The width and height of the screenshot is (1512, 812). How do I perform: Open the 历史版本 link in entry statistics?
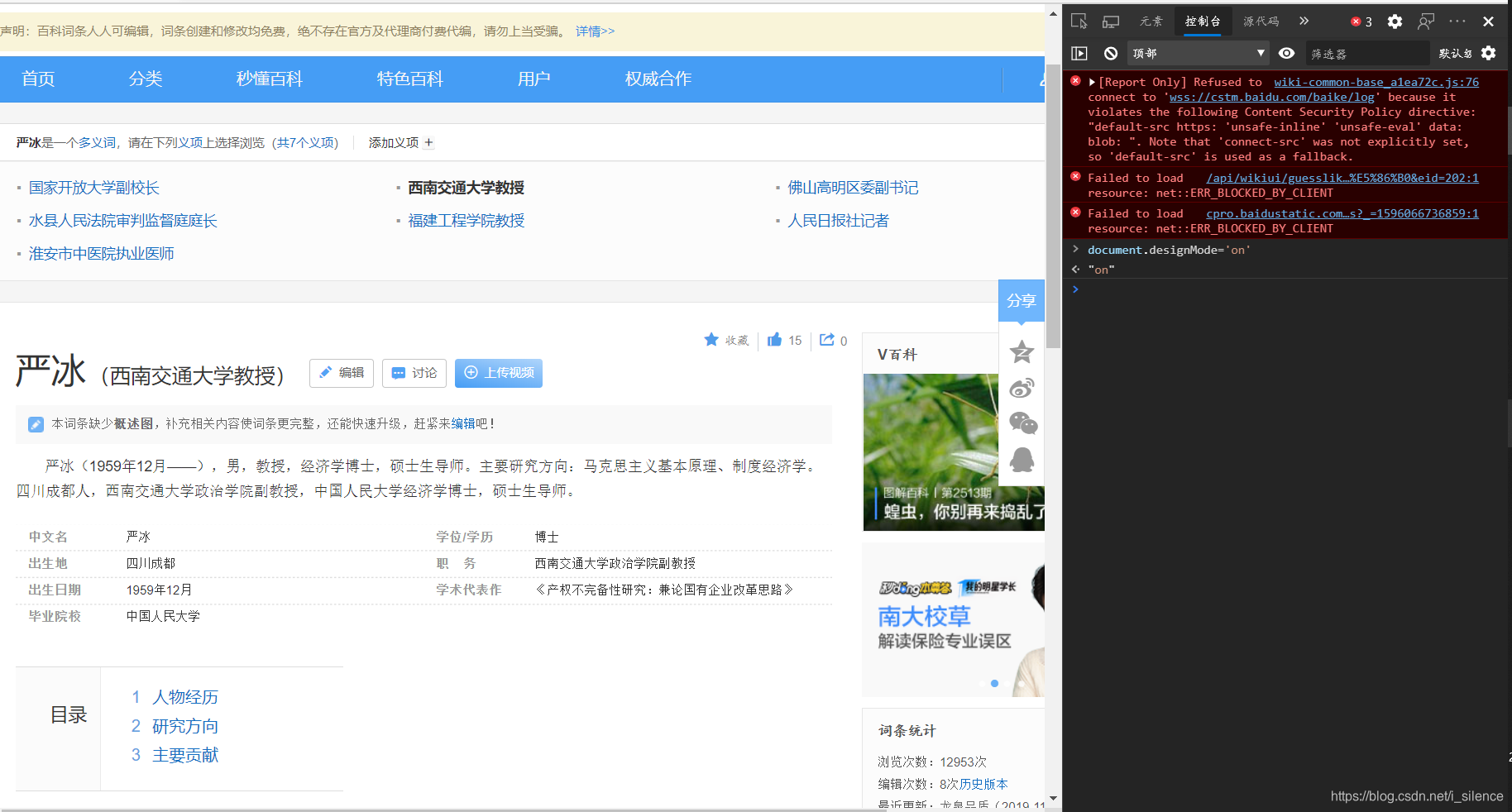pos(983,784)
